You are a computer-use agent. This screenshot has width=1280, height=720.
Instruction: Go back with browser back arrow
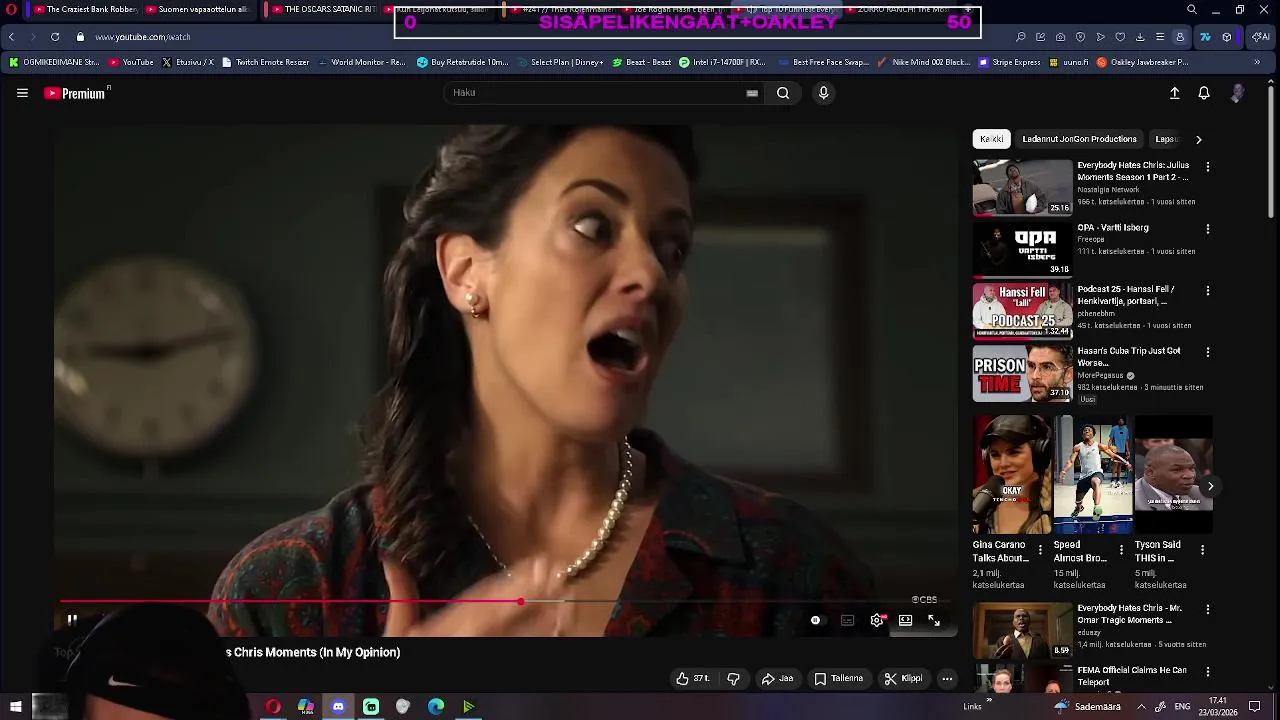click(11, 37)
